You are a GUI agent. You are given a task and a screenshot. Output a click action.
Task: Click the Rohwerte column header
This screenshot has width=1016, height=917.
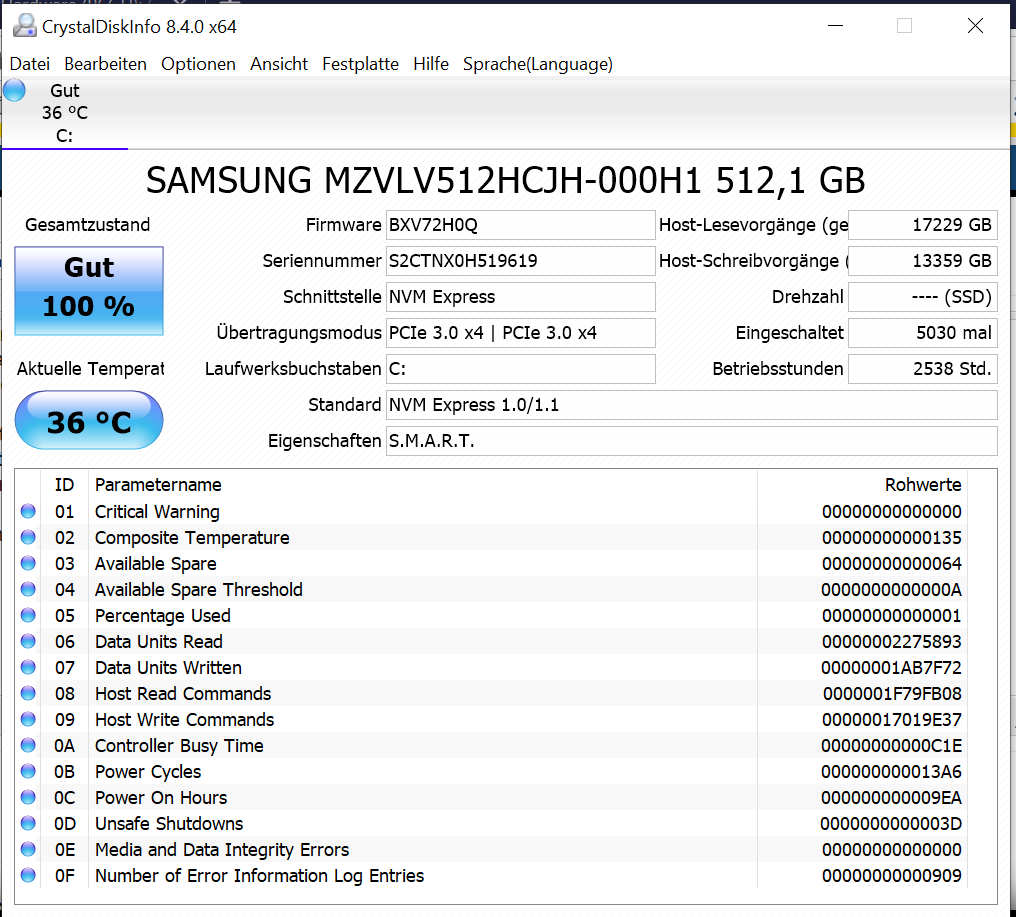tap(923, 485)
